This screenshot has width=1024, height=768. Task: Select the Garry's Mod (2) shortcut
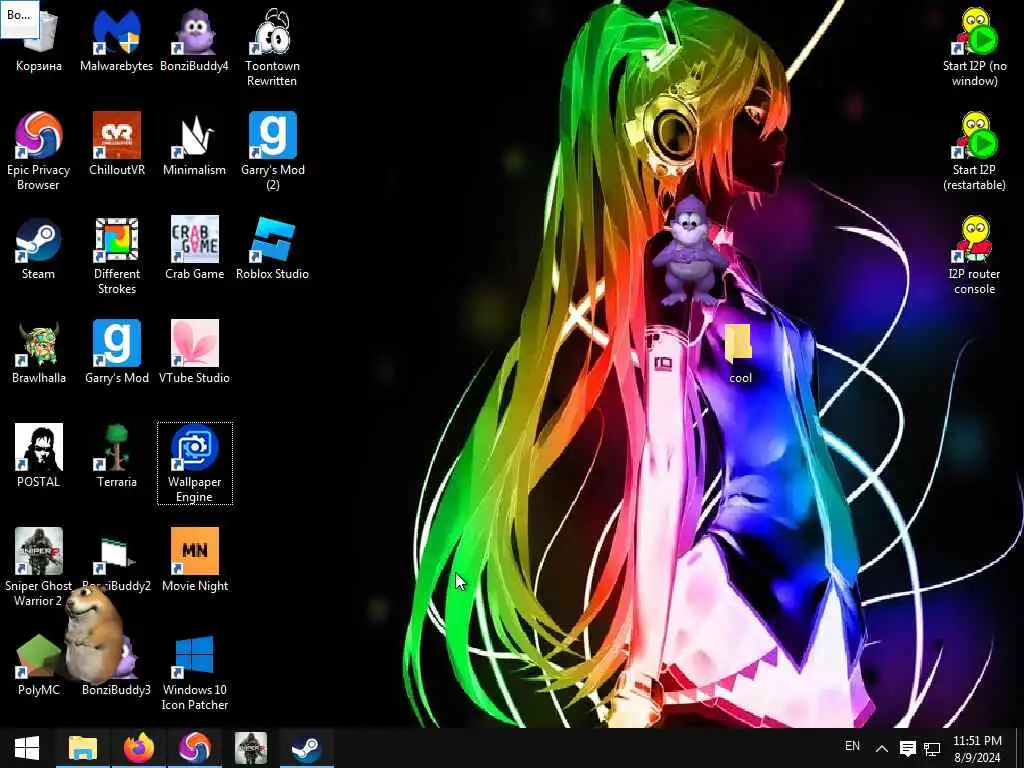(x=272, y=152)
